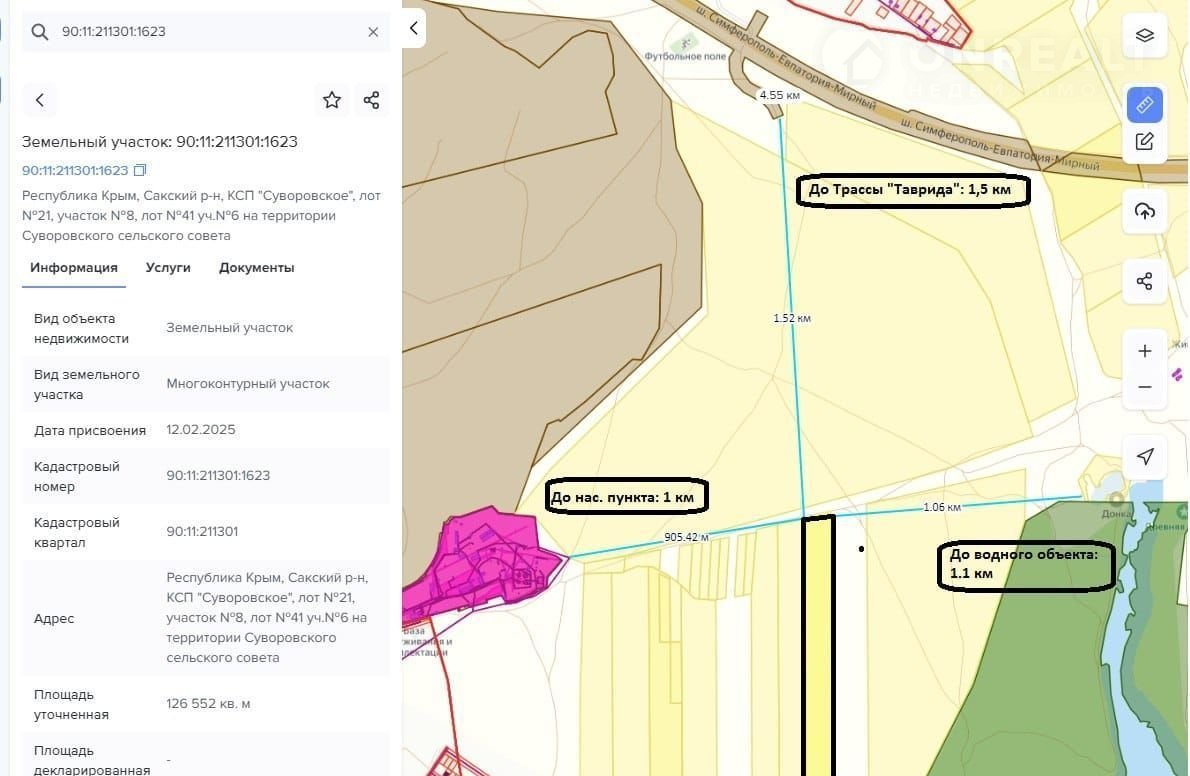Switch to the Услуги tab
This screenshot has height=776, width=1190.
click(168, 268)
